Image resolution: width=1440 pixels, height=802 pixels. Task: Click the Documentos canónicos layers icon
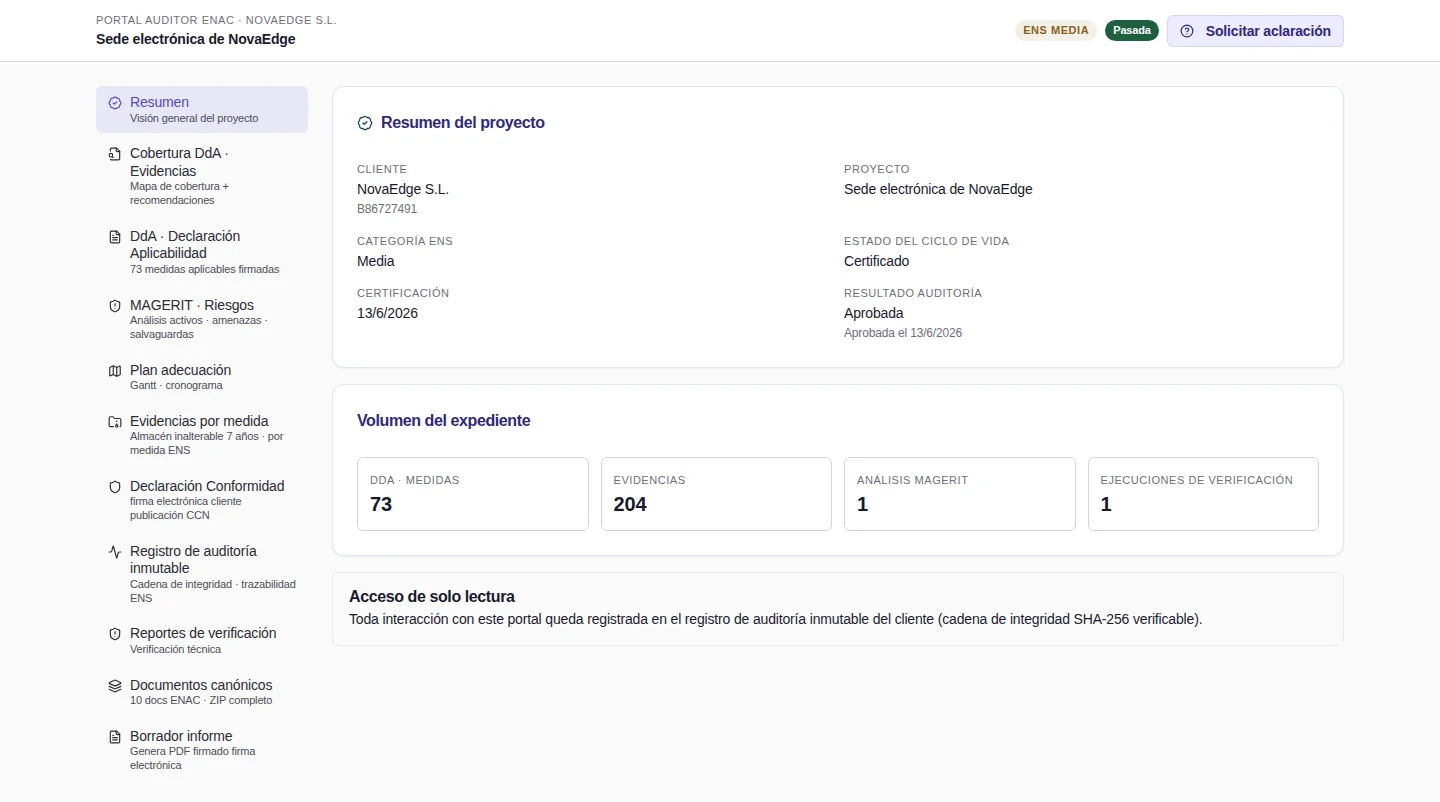(115, 686)
